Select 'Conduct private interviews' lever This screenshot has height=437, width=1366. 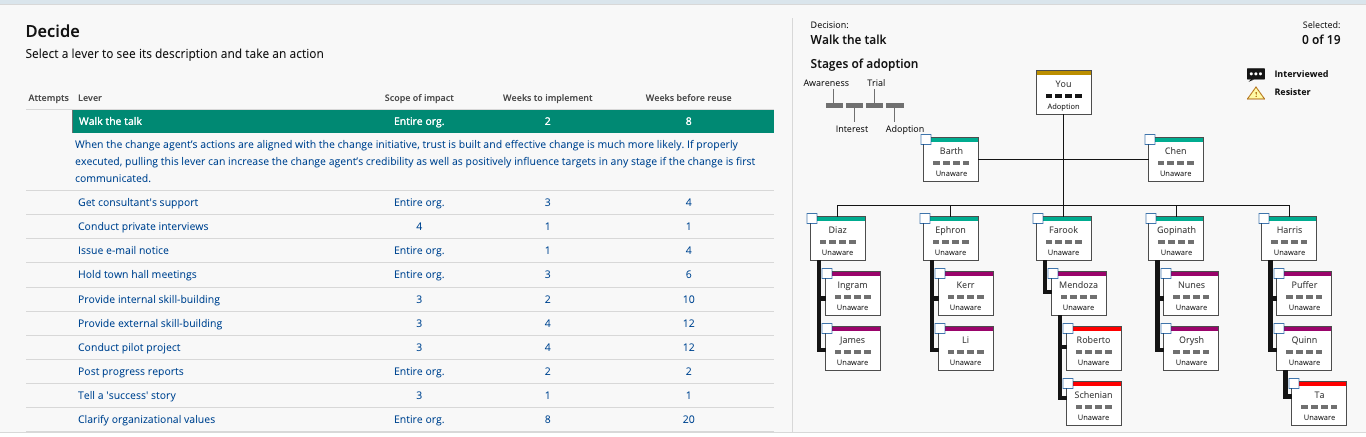tap(143, 226)
